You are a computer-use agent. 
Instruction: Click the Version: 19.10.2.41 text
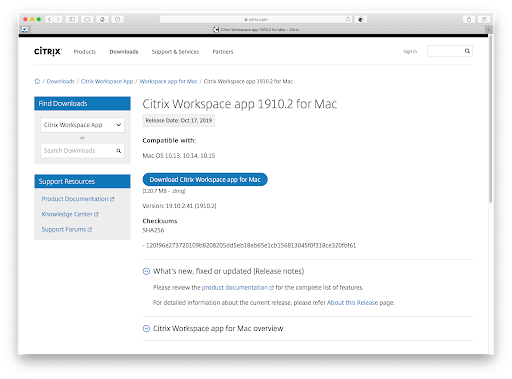click(179, 206)
